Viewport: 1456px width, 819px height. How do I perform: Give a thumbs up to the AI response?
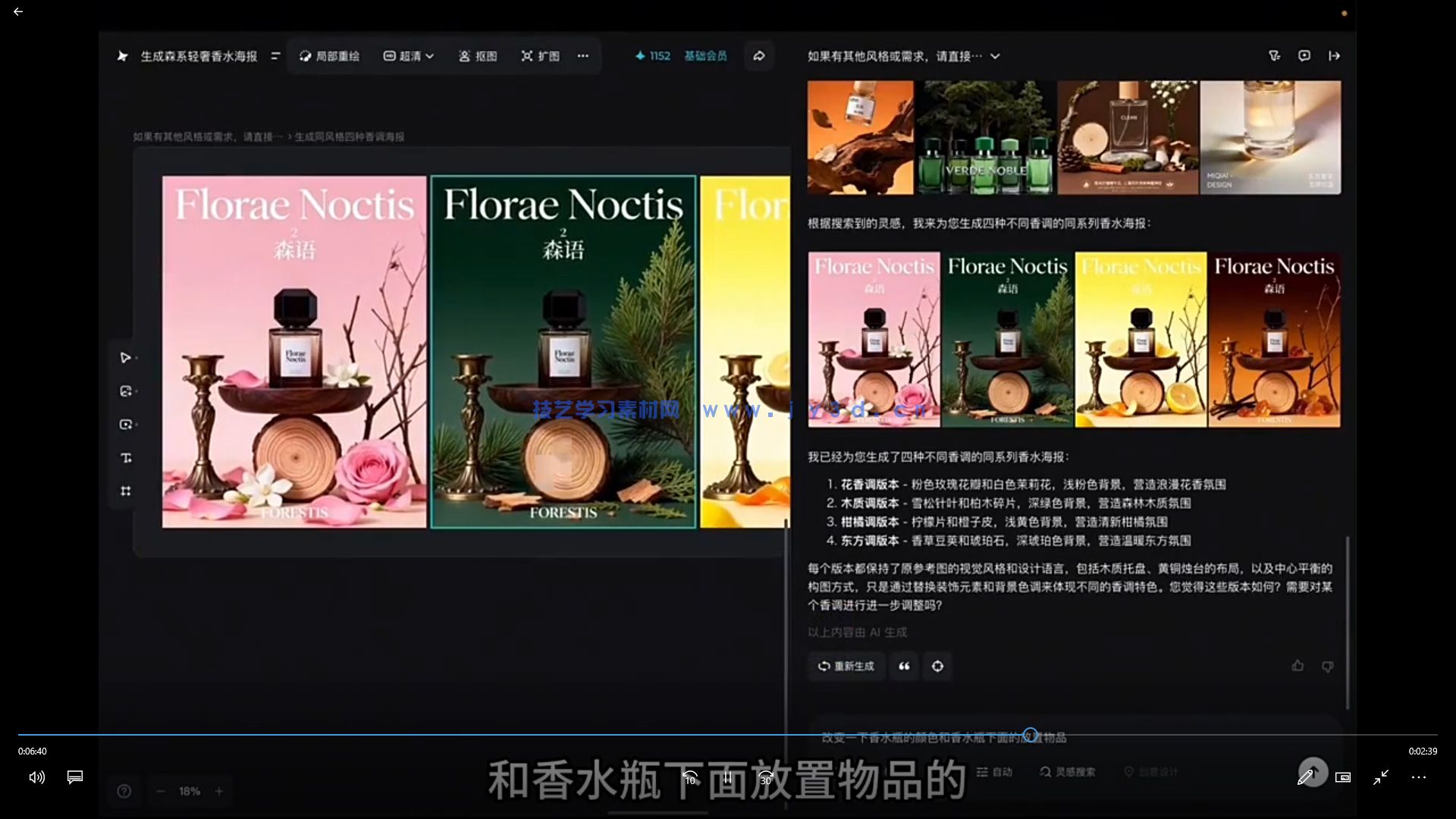[x=1298, y=666]
